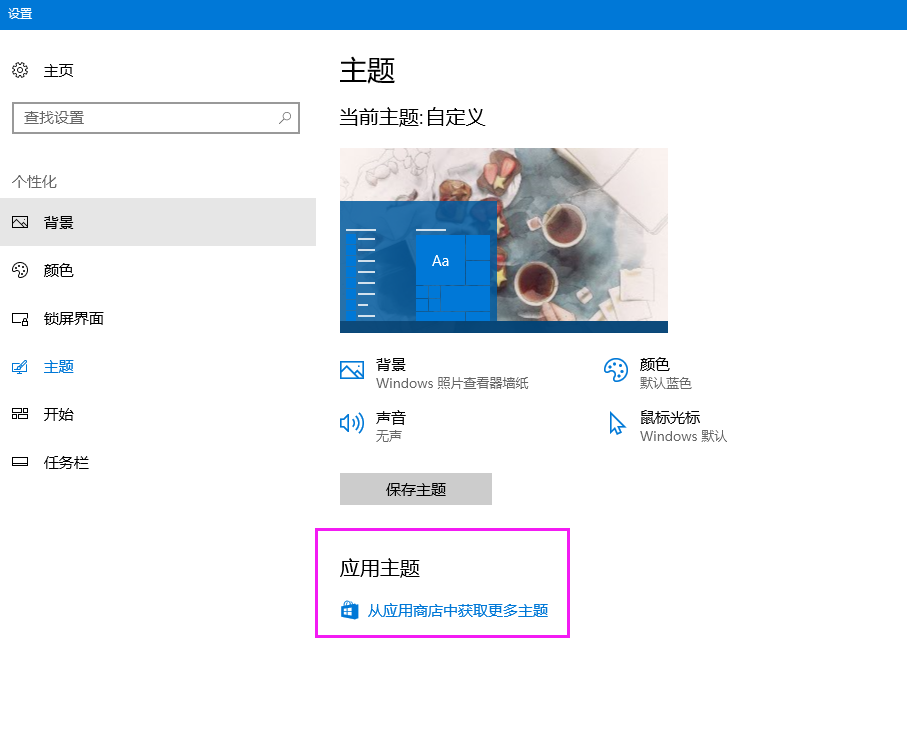Click the speaker icon for 声音
Screen dimensions: 907x730
point(352,423)
